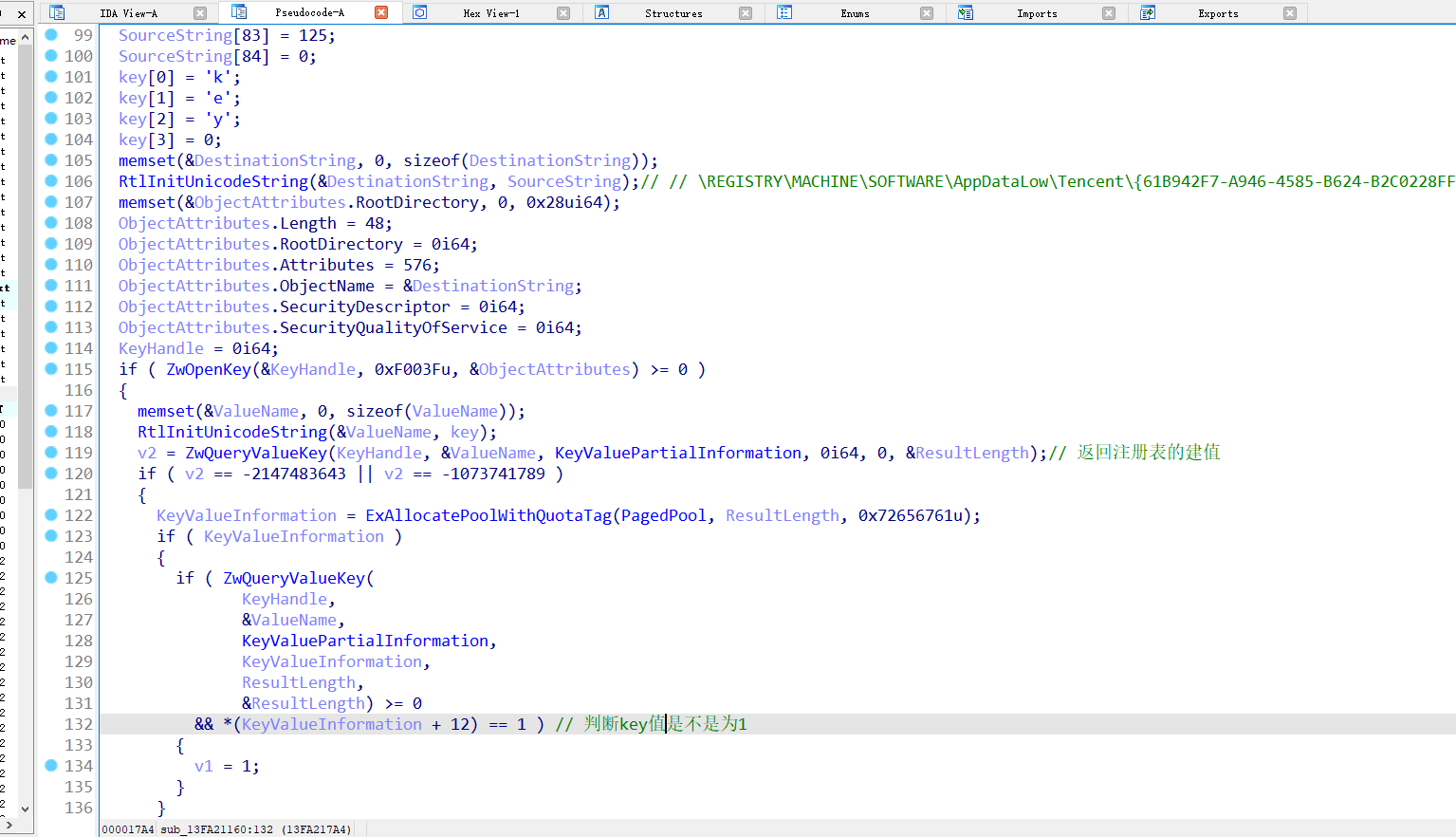Select the Pseudocode-A tab

click(309, 12)
